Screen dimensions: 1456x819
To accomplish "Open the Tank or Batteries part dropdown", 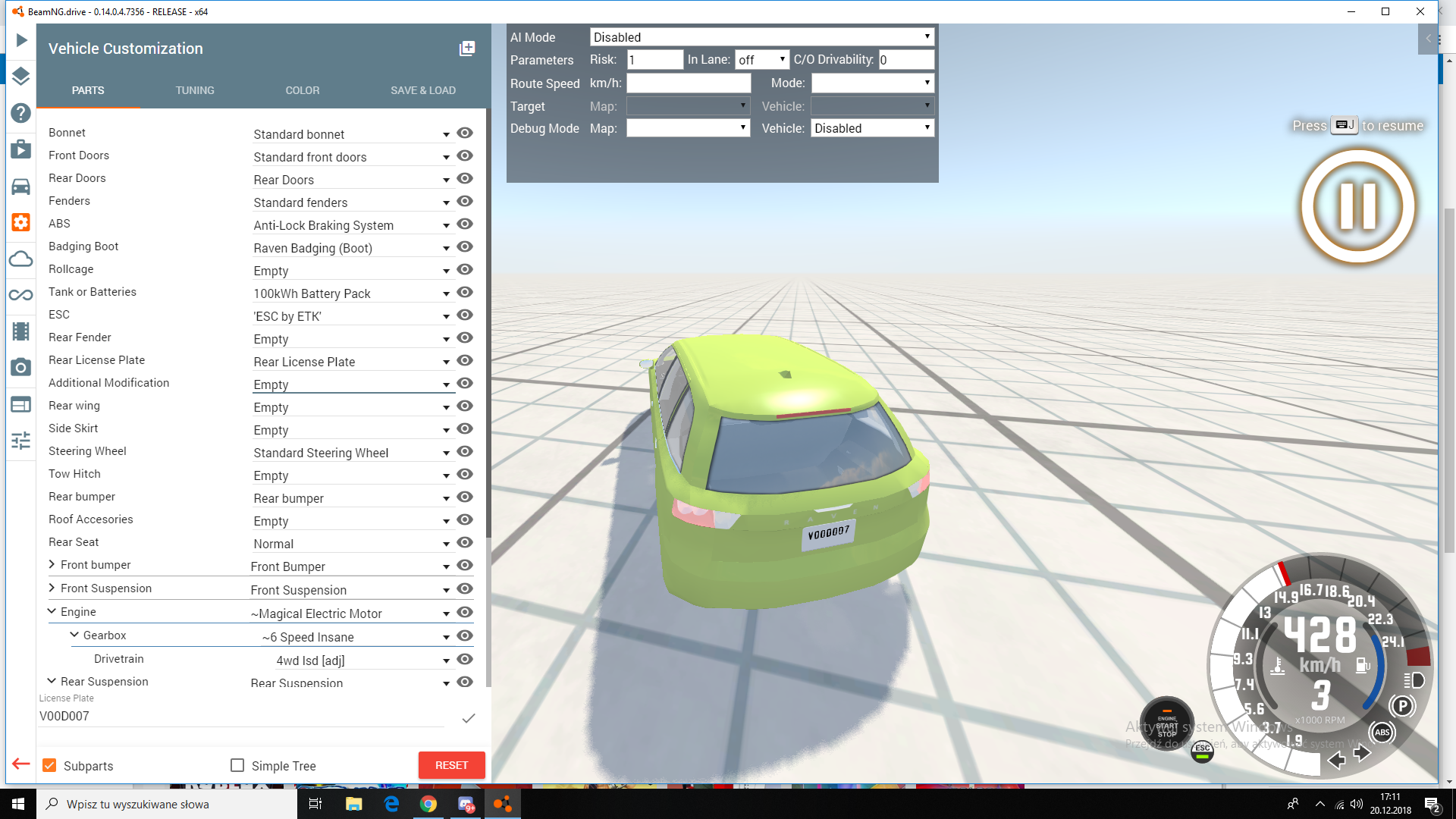I will pos(353,293).
